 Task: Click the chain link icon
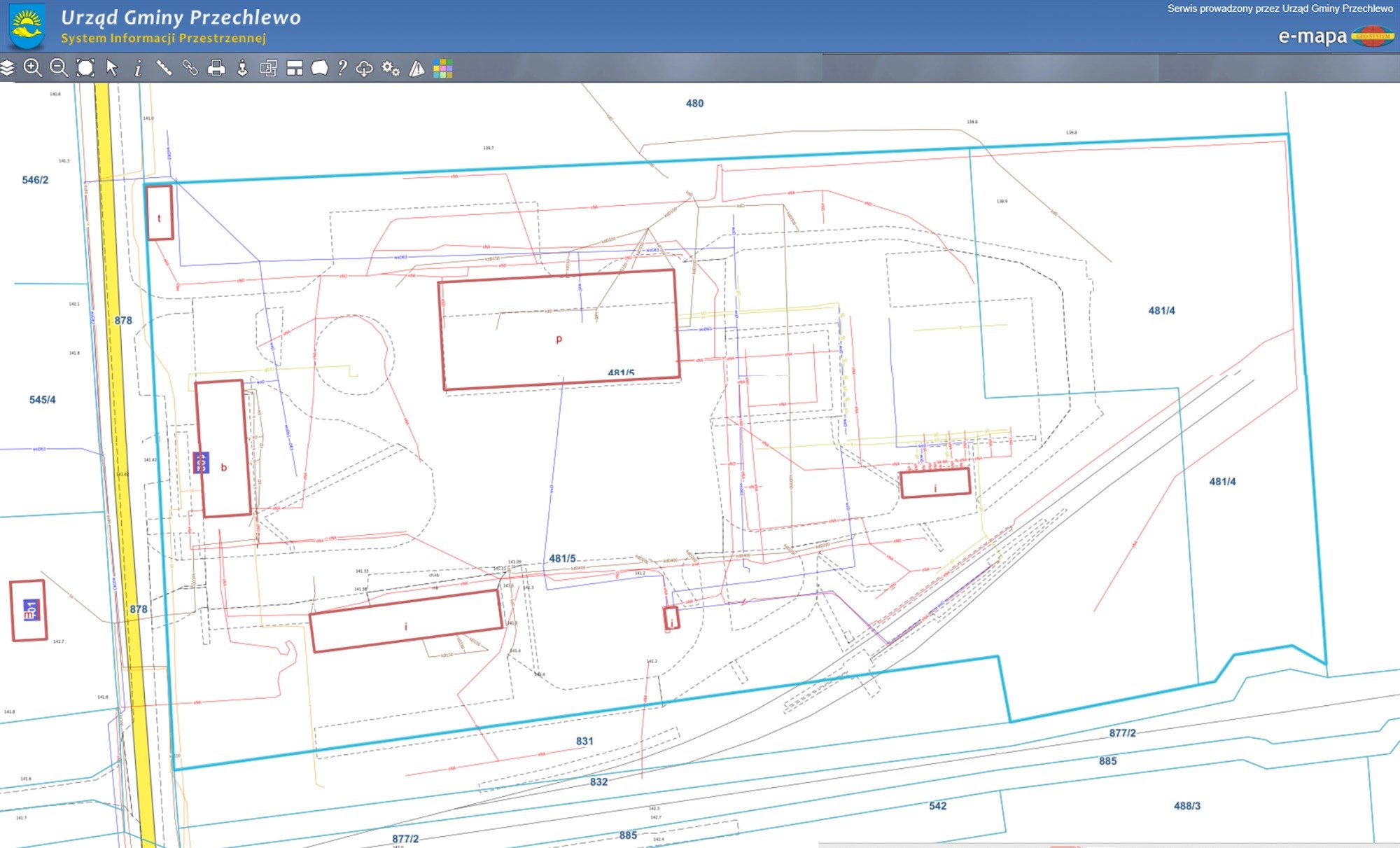tap(190, 68)
